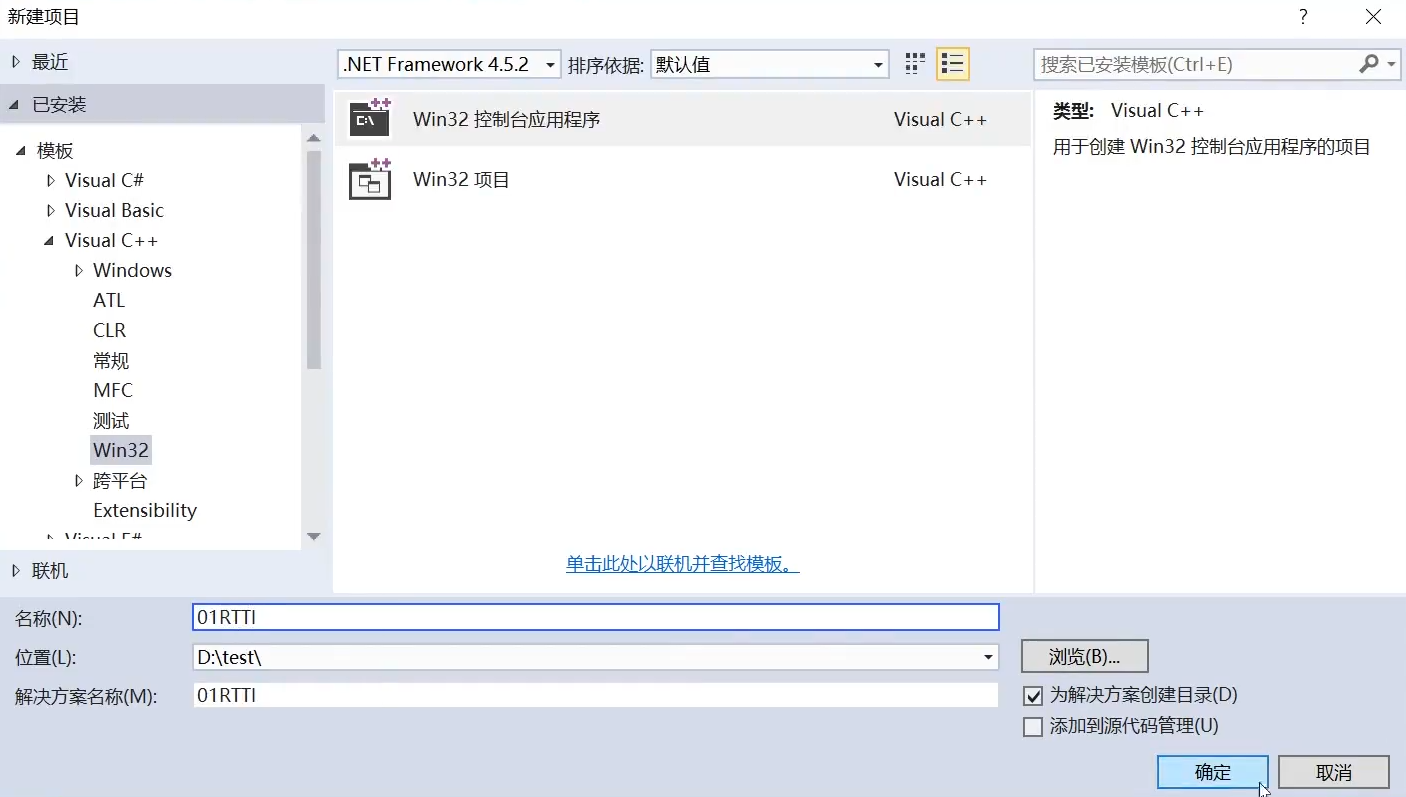Select the Win32 项目 template icon
Screen dimensions: 1406x797
point(370,179)
